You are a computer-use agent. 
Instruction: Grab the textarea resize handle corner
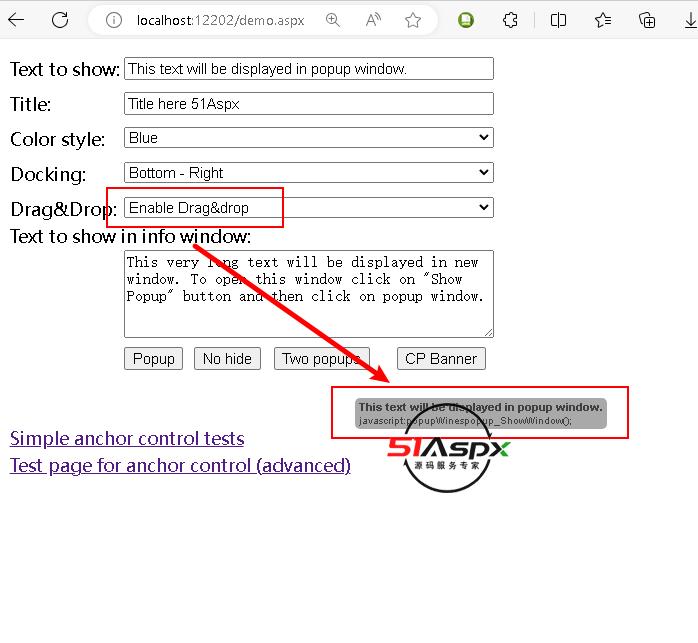pyautogui.click(x=489, y=333)
